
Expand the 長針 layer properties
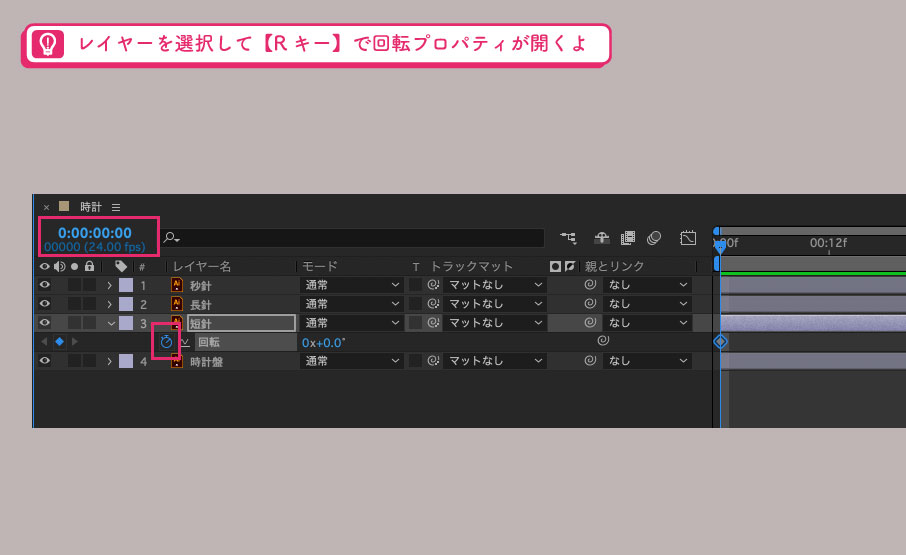tap(109, 304)
